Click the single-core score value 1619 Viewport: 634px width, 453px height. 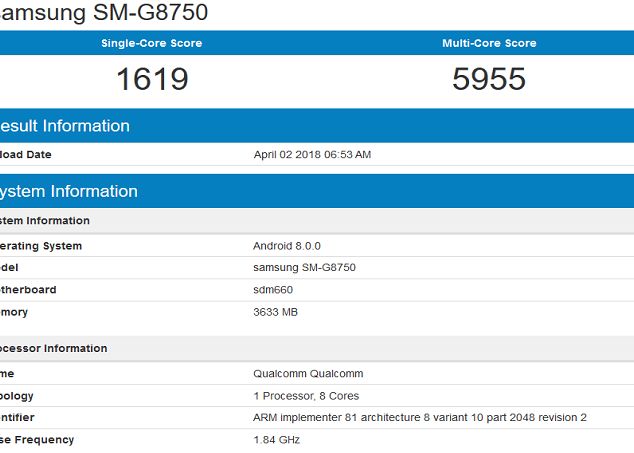(x=152, y=79)
